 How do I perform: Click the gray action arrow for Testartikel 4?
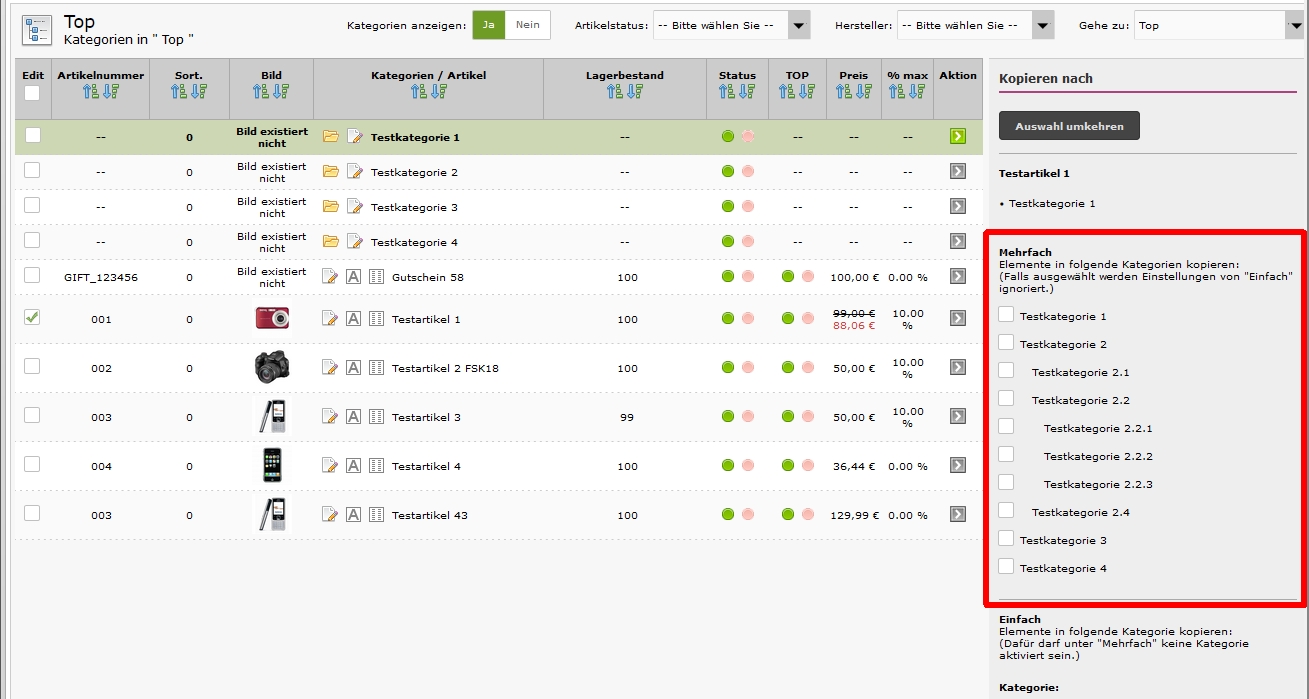coord(958,466)
